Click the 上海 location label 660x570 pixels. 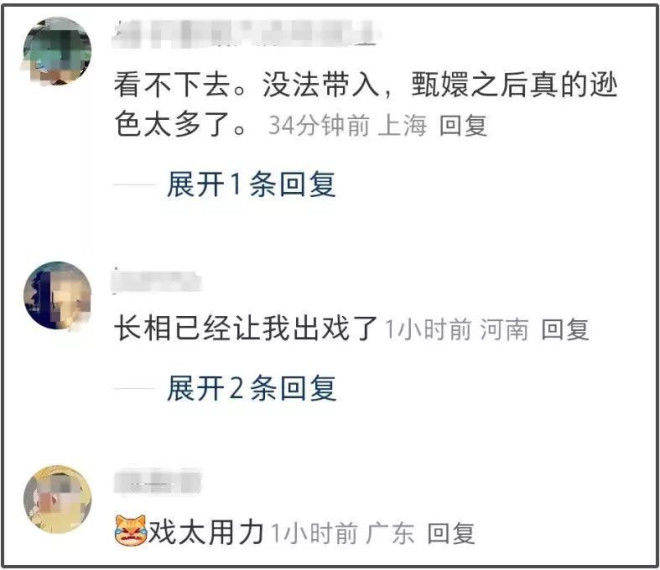pos(402,125)
